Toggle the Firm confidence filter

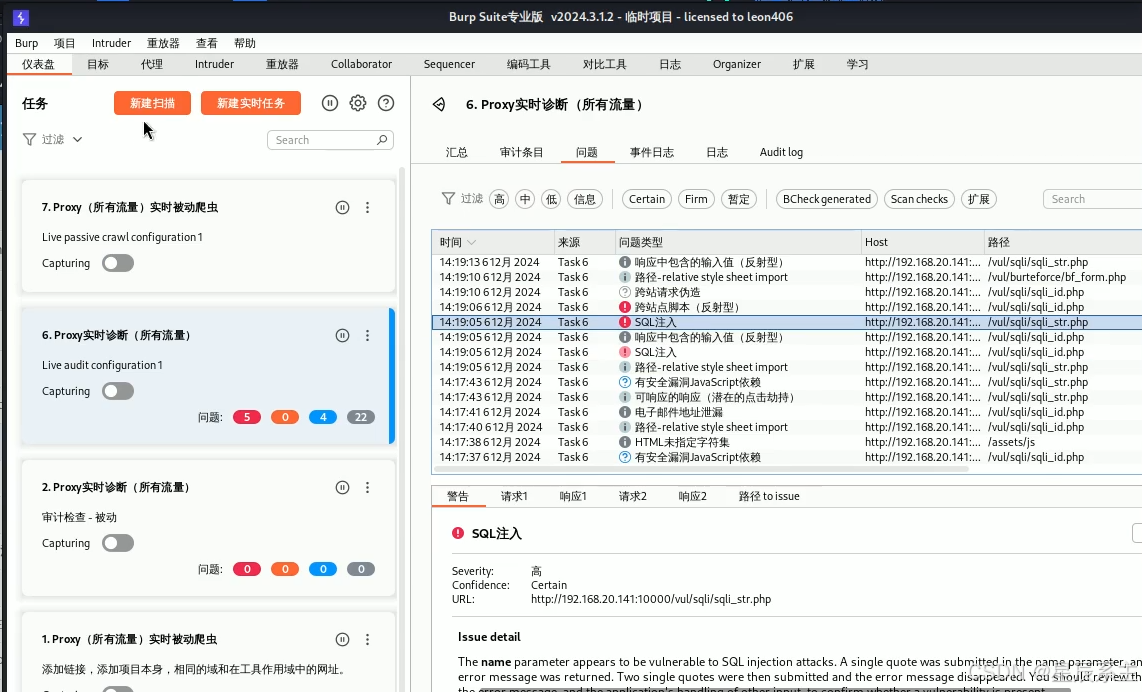click(x=696, y=199)
